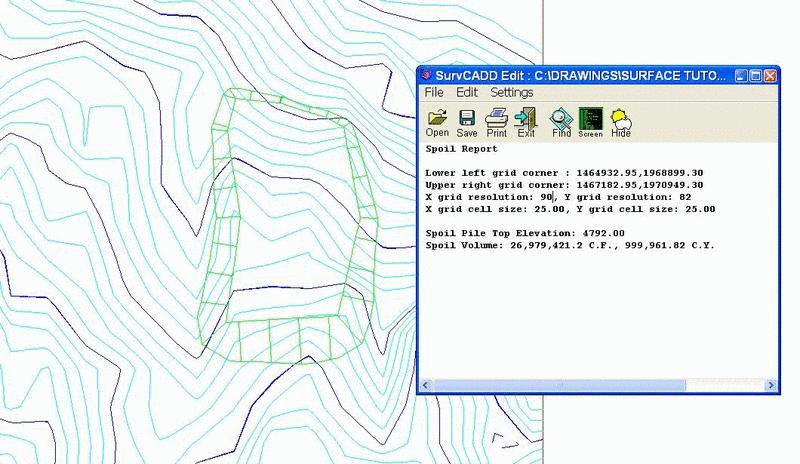Click the '999,961.82 C.Y.' value
Viewport: 800px width, 464px height.
pyautogui.click(x=669, y=246)
